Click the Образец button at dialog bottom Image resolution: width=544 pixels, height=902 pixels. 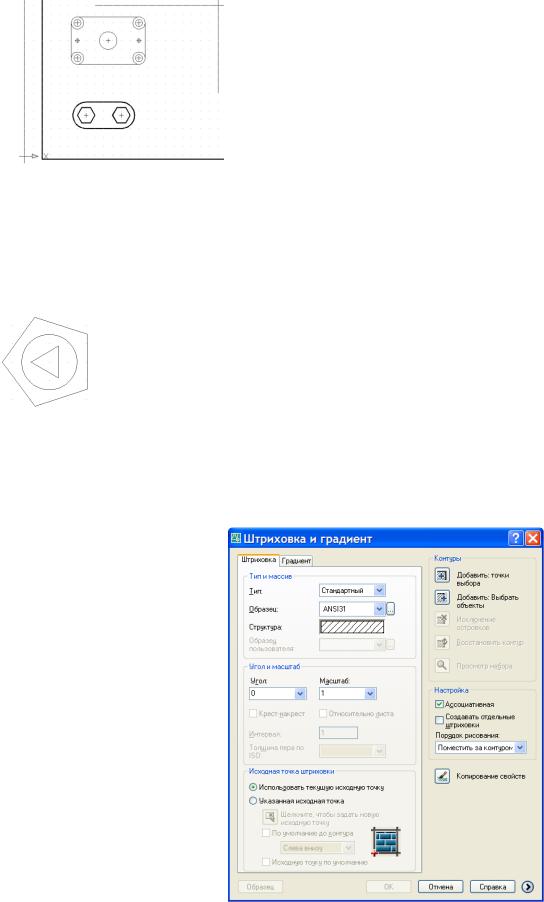click(x=260, y=886)
